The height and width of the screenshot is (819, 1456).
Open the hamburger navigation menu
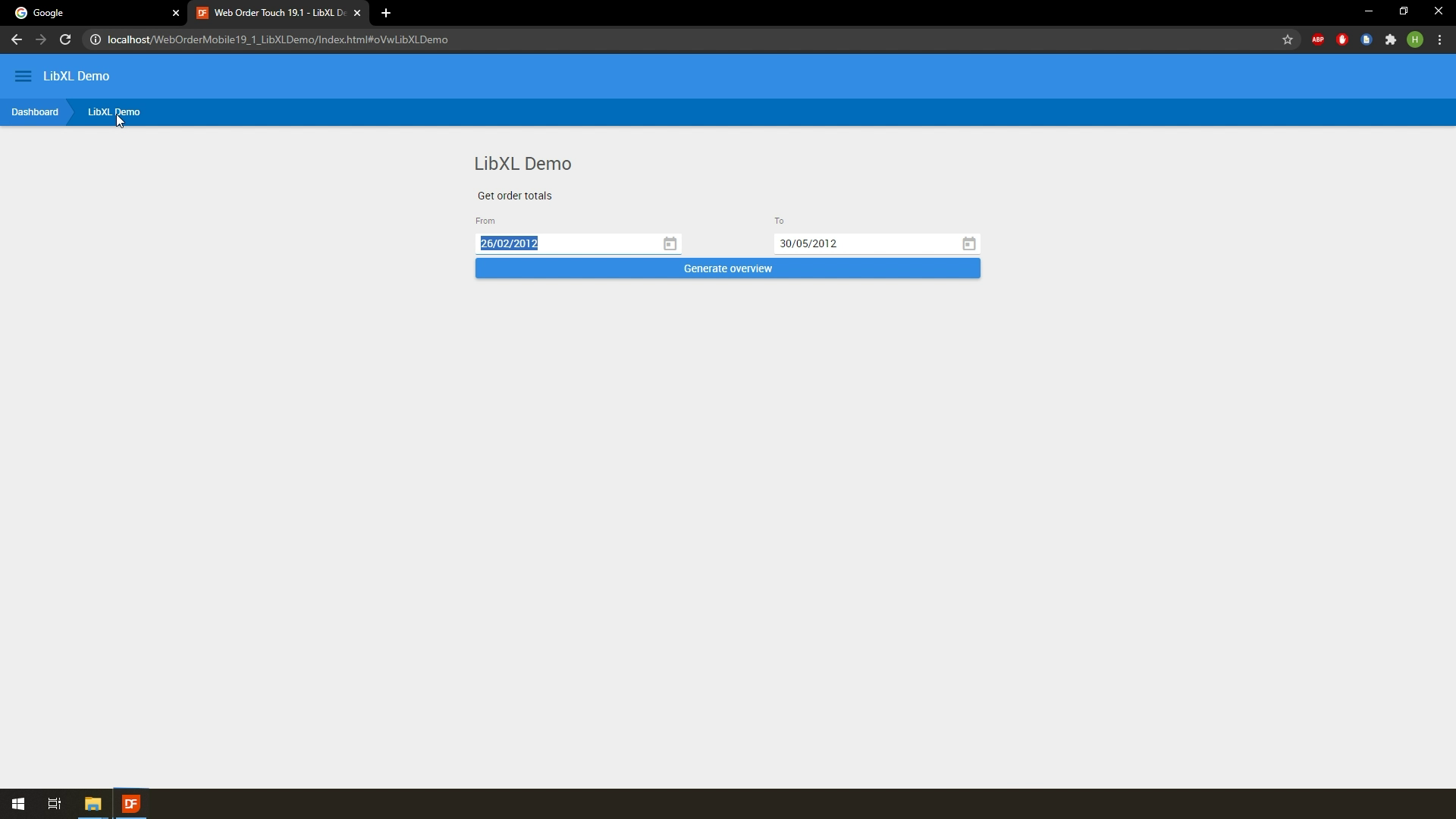tap(23, 76)
